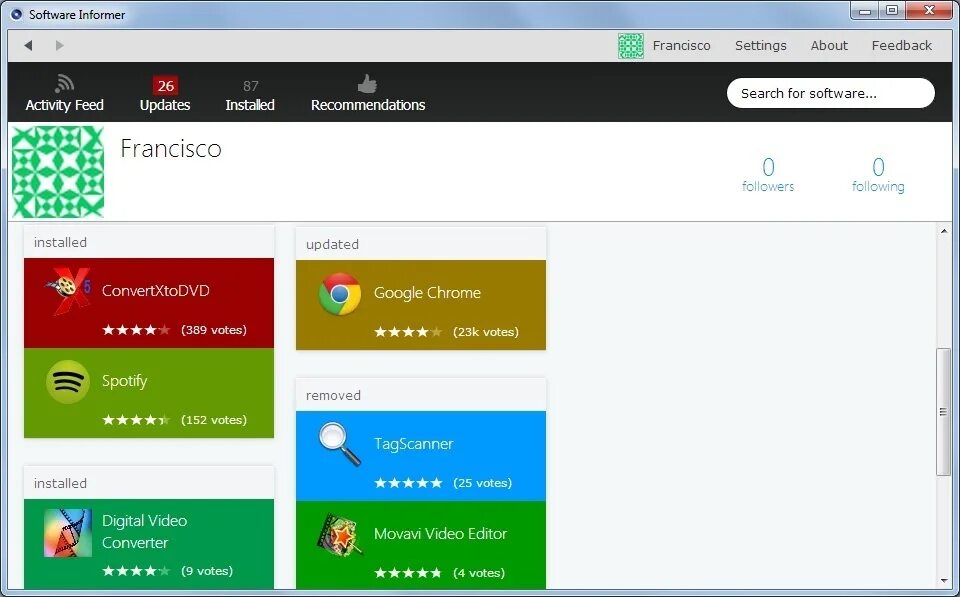The width and height of the screenshot is (960, 597).
Task: Open the Digital Video Converter title
Action: [144, 531]
